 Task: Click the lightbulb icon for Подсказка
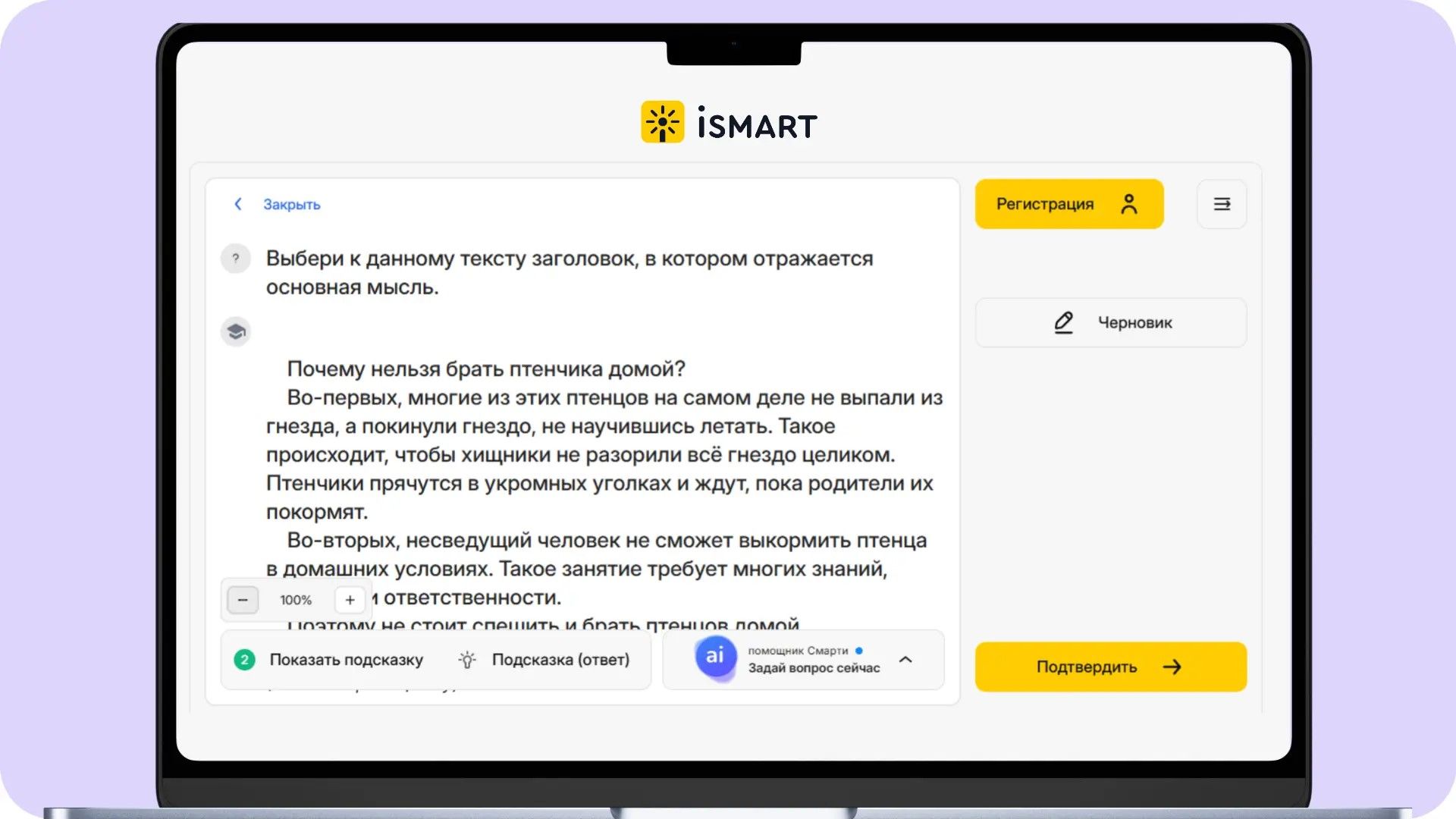tap(467, 660)
